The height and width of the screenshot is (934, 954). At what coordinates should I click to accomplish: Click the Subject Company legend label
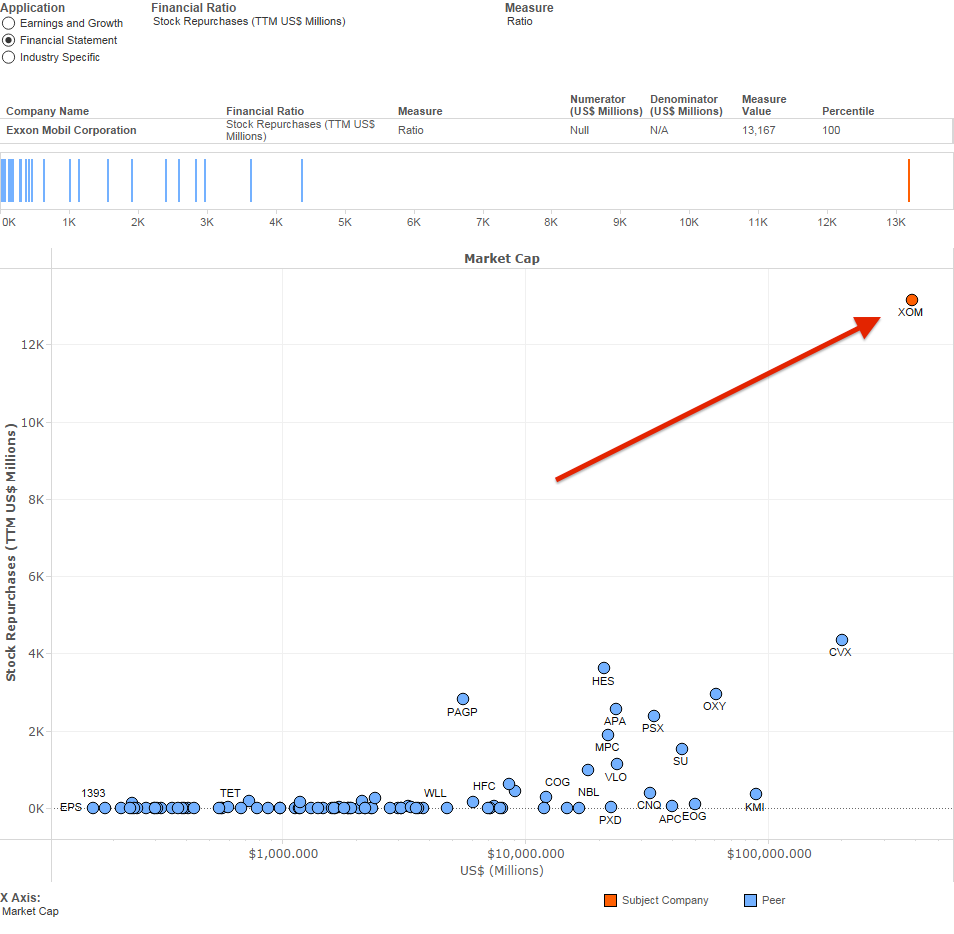coord(665,901)
